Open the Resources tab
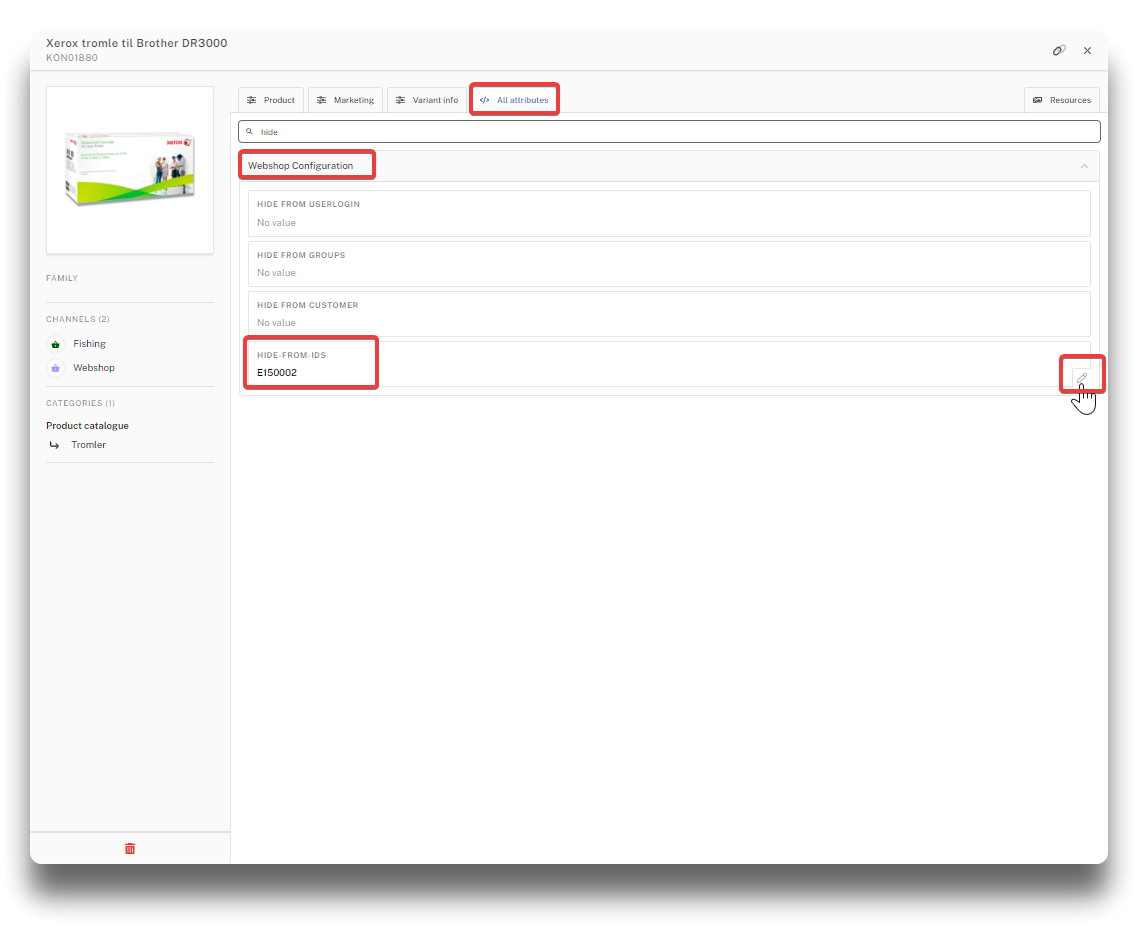This screenshot has height=926, width=1138. point(1062,100)
